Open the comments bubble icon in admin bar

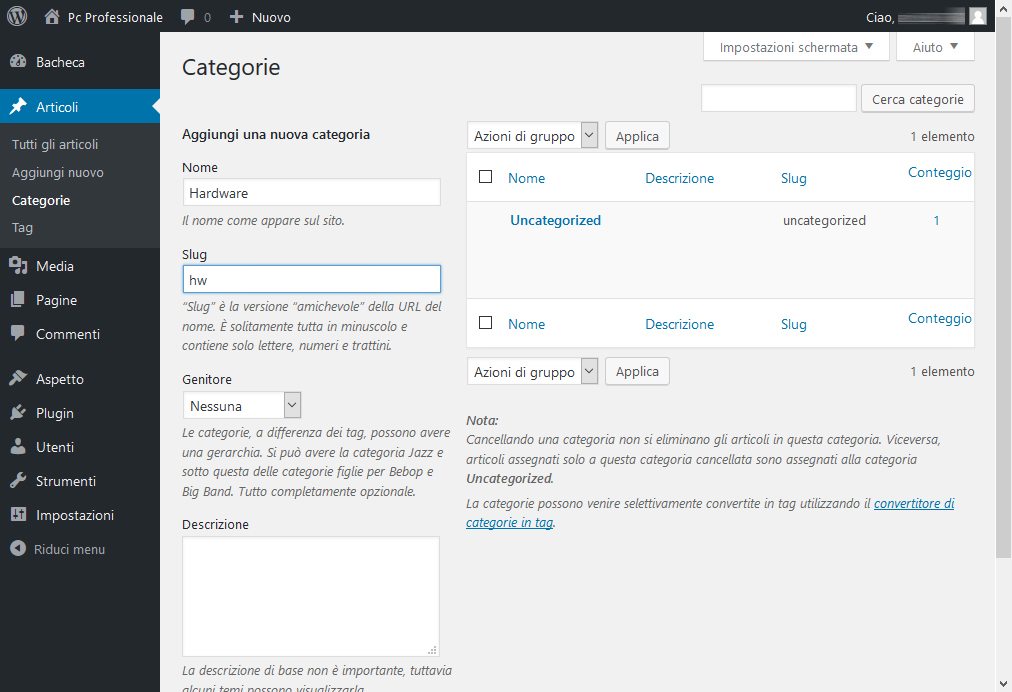tap(188, 17)
